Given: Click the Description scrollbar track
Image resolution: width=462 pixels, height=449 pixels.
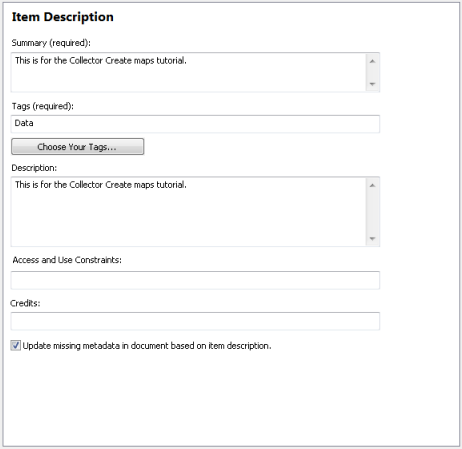Looking at the screenshot, I should (372, 212).
